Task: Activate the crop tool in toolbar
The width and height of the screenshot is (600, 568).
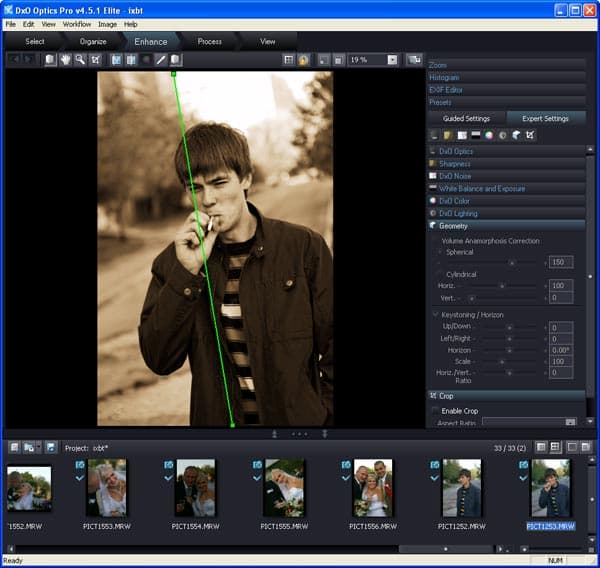Action: click(x=95, y=60)
